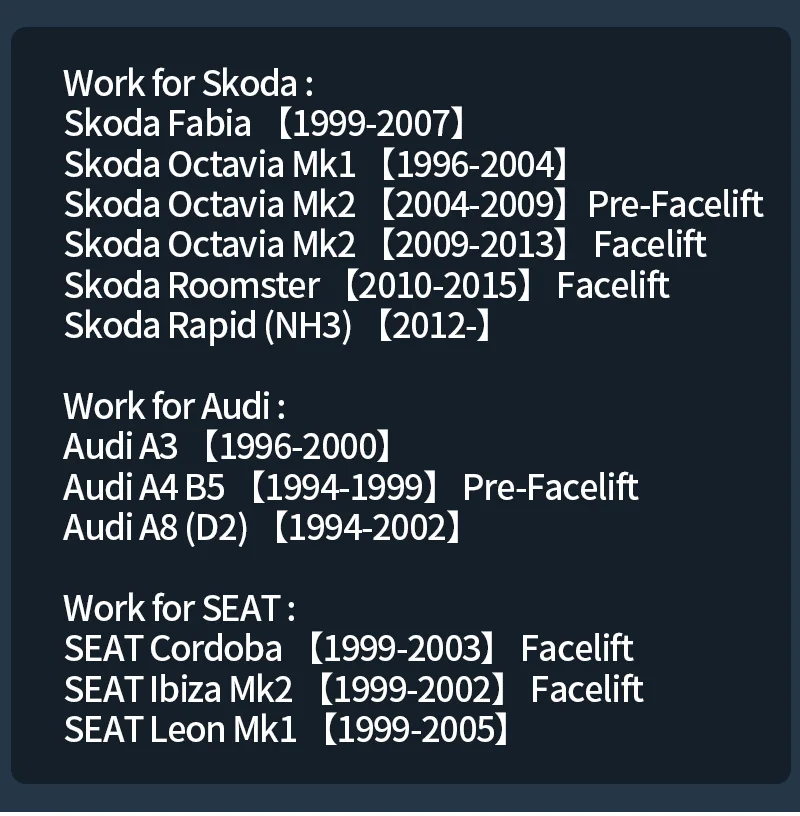This screenshot has width=800, height=816.
Task: Select the Skoda Roomster 2010-2015 line
Action: 366,285
